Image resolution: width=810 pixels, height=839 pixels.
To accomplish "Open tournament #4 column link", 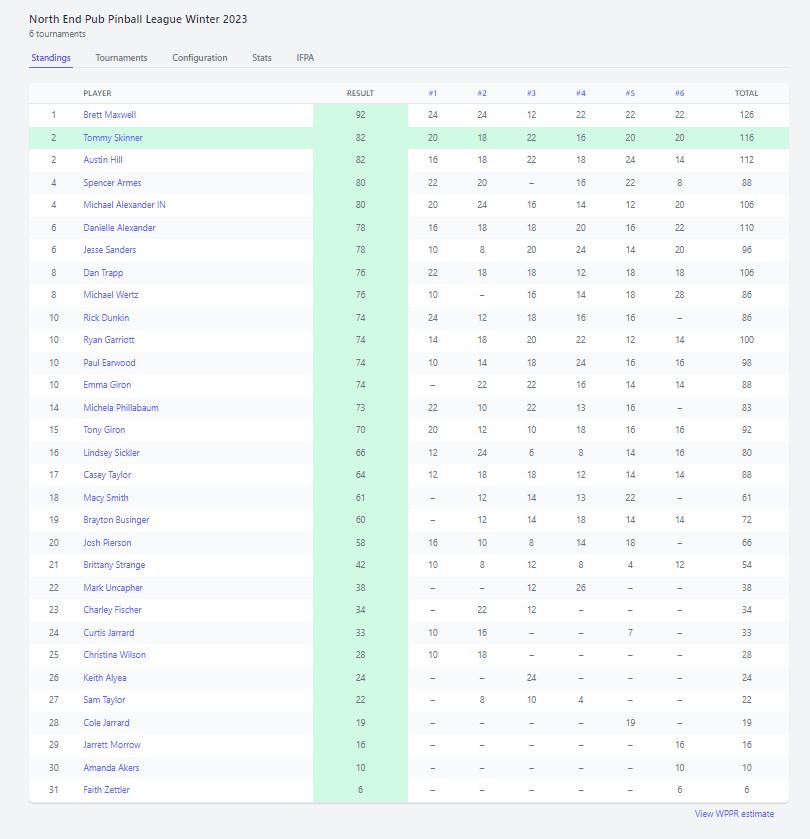I will (x=581, y=93).
